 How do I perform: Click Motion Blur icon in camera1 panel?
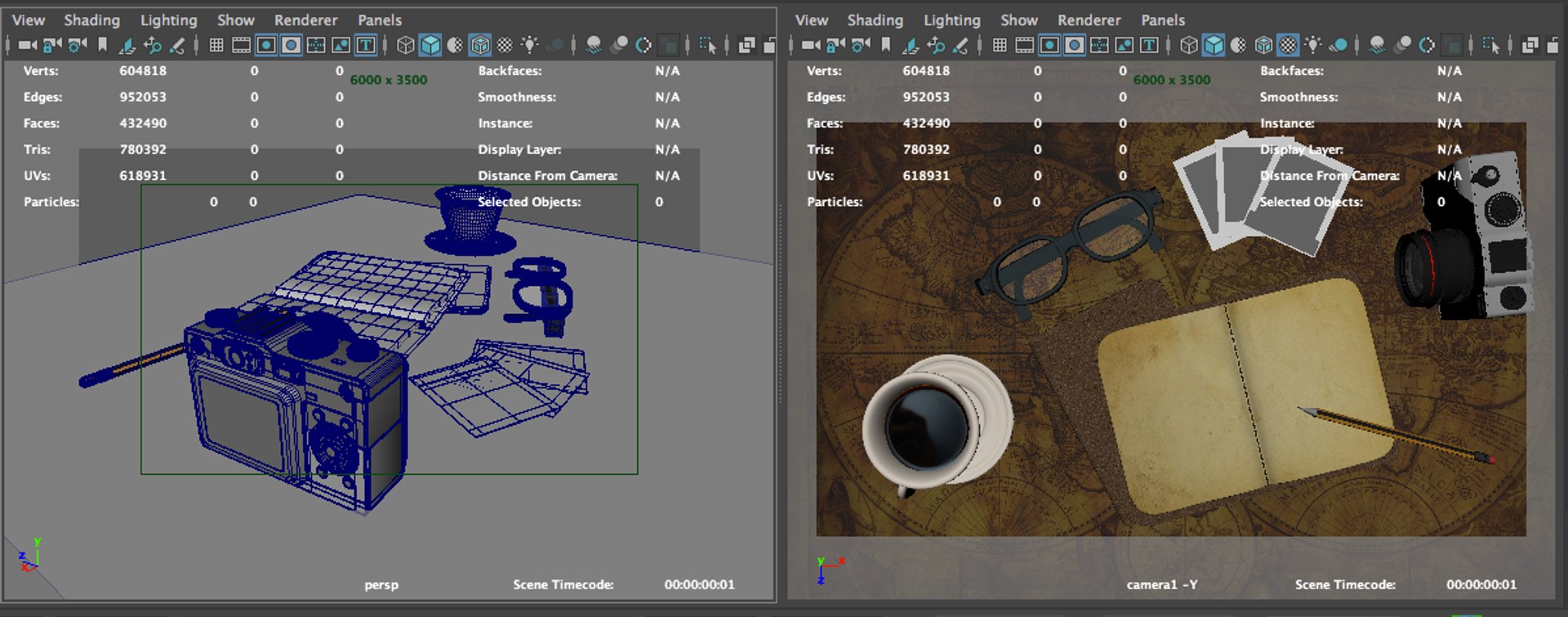(x=1402, y=45)
